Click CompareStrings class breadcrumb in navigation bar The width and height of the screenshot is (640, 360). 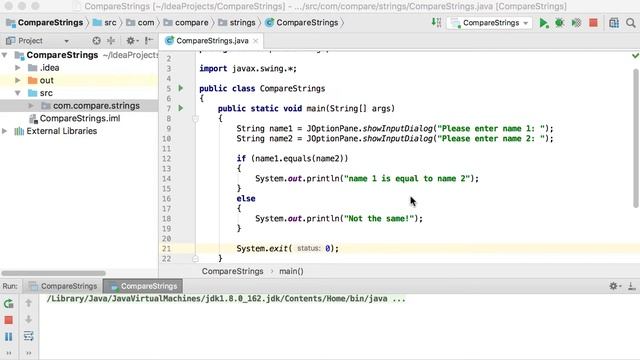click(302, 22)
